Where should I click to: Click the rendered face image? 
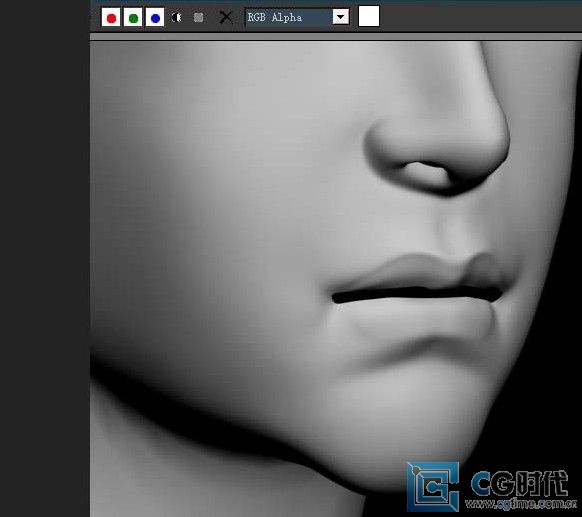point(336,278)
